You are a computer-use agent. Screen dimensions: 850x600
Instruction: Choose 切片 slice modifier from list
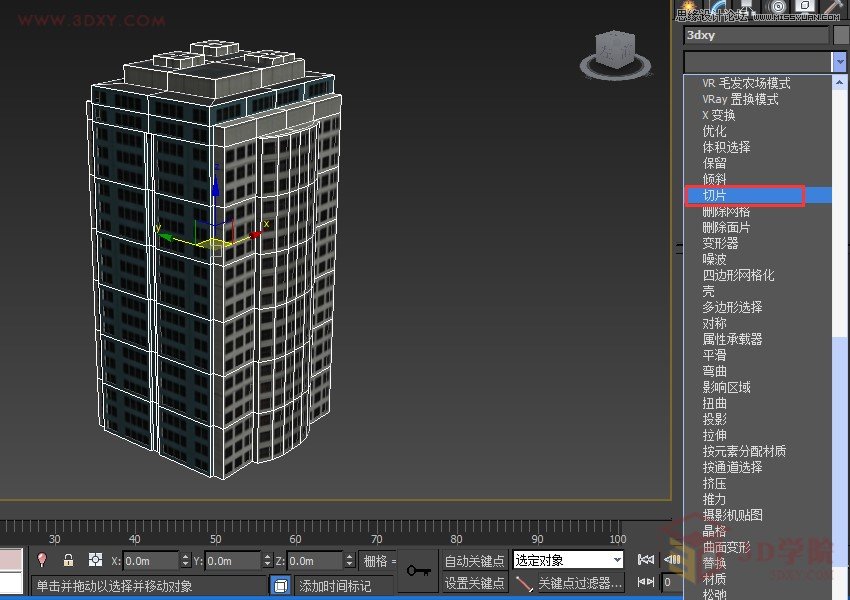(x=716, y=195)
